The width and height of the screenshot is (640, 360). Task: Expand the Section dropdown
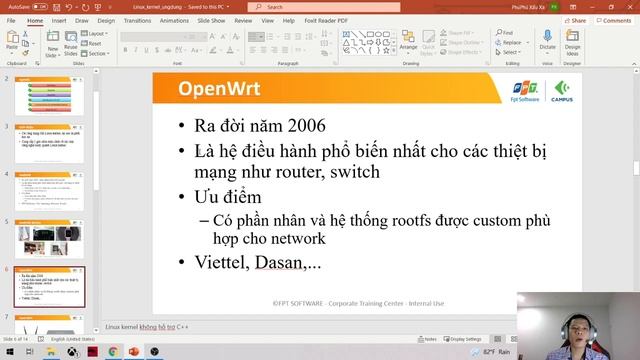click(96, 53)
